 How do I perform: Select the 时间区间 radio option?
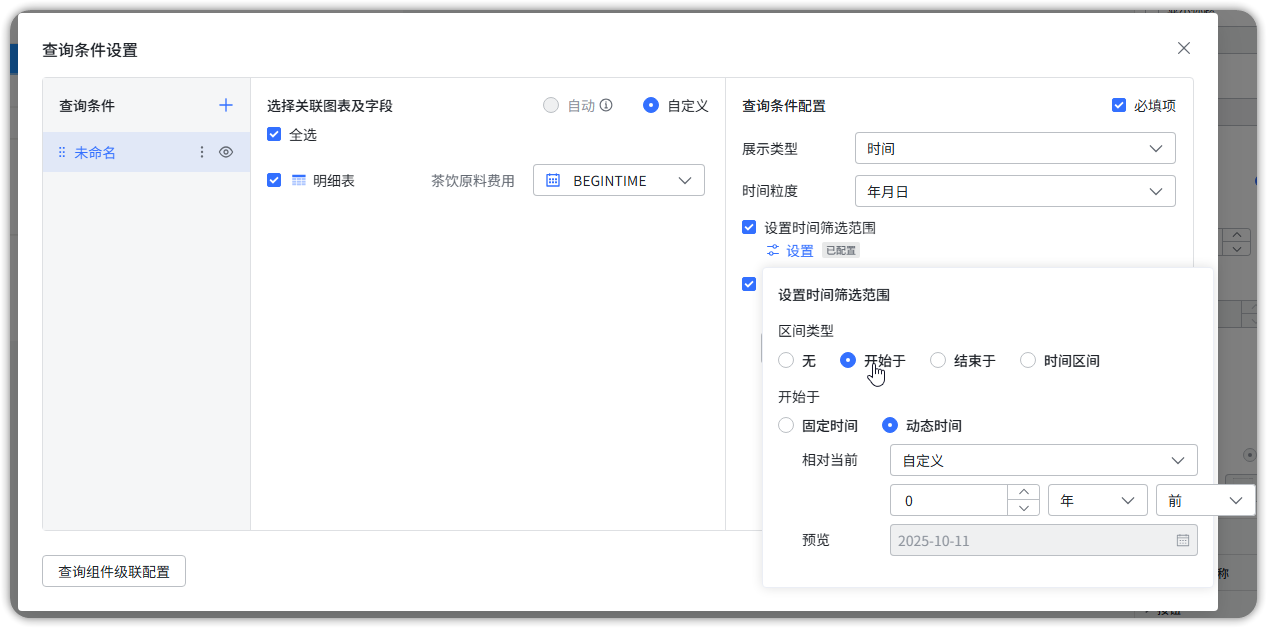[1028, 360]
